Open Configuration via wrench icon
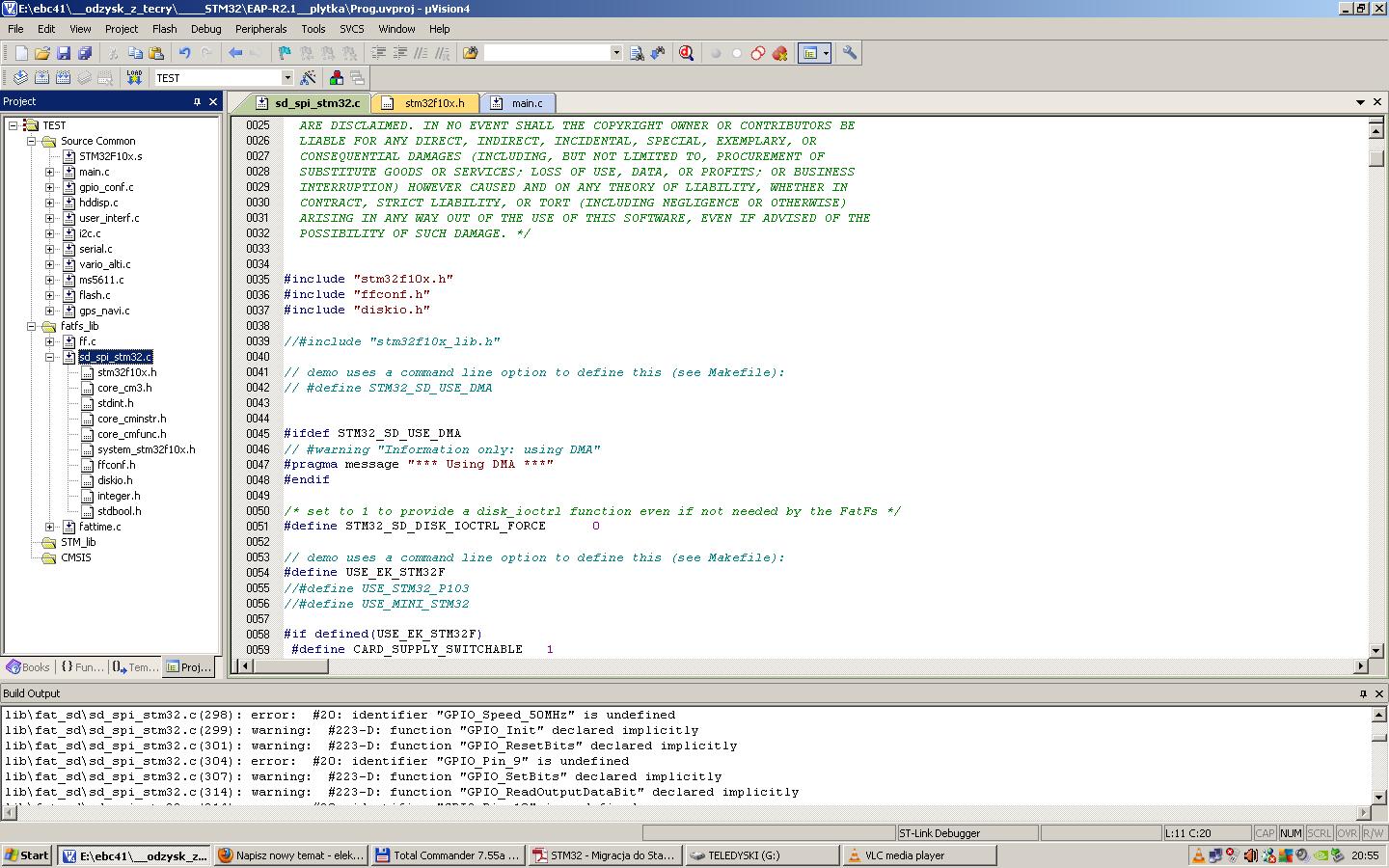 (x=850, y=53)
